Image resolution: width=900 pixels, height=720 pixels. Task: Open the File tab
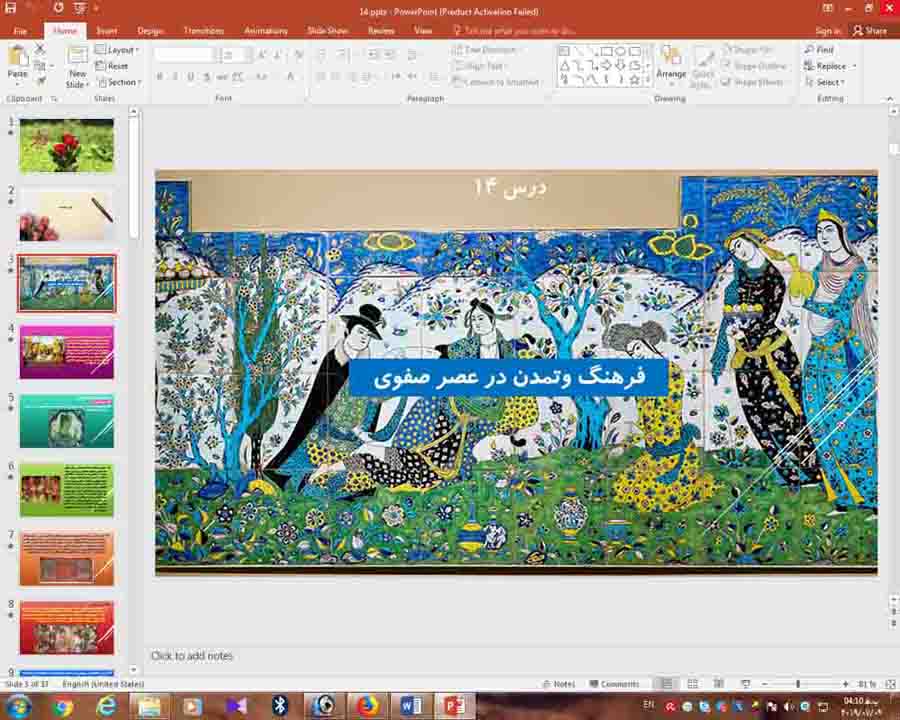[x=20, y=30]
